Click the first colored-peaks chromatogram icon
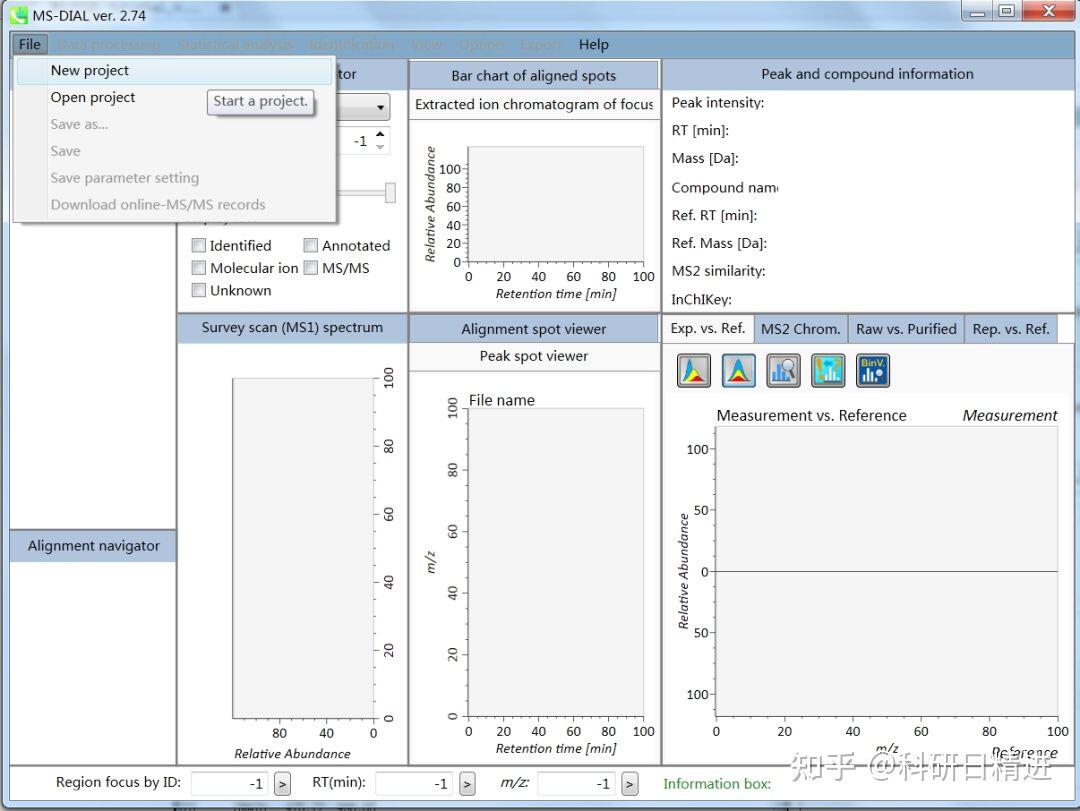The width and height of the screenshot is (1080, 811). 694,371
